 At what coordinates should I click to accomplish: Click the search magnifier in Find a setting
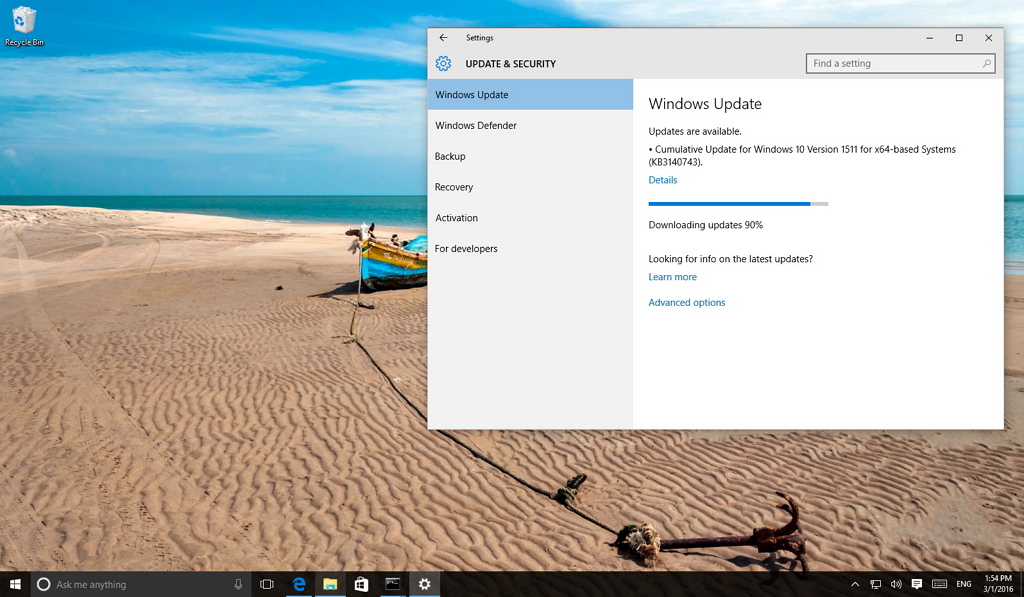(986, 63)
